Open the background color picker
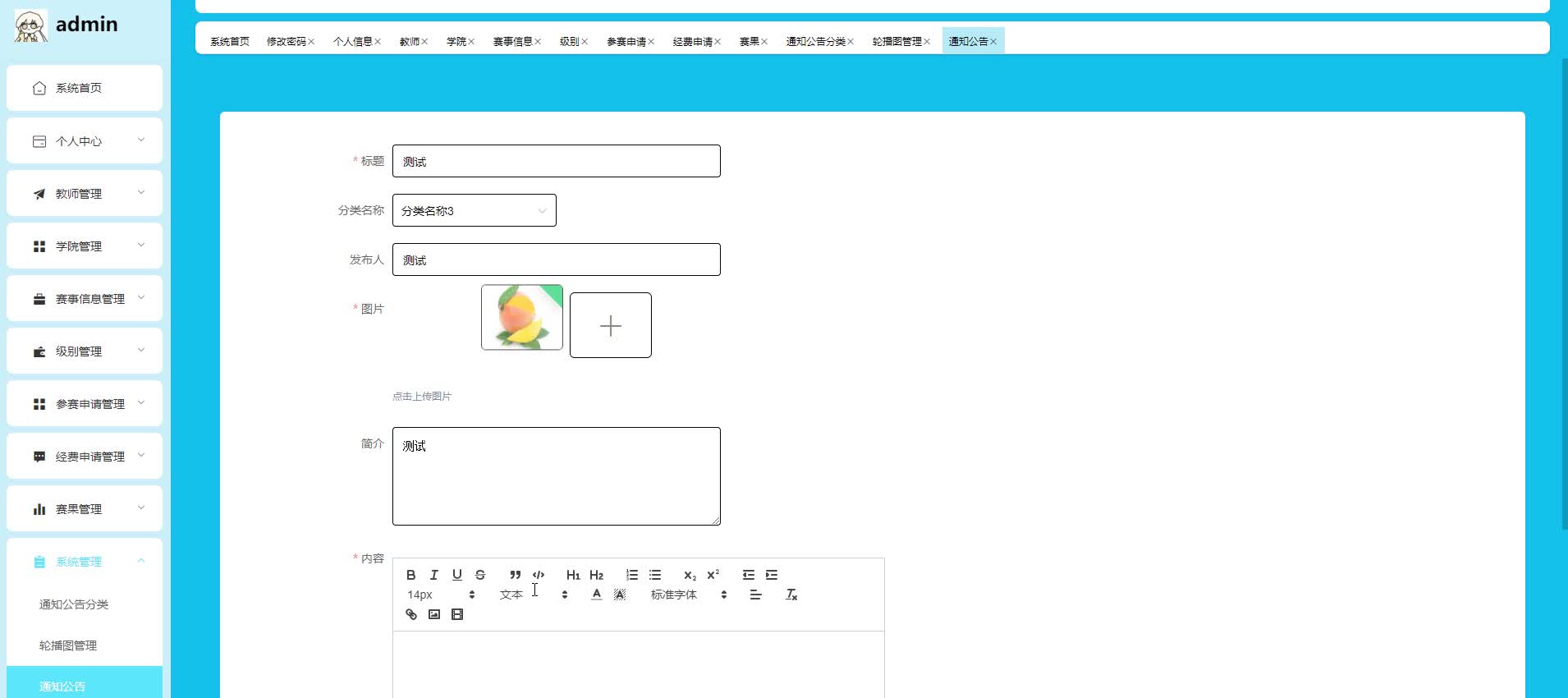 620,595
